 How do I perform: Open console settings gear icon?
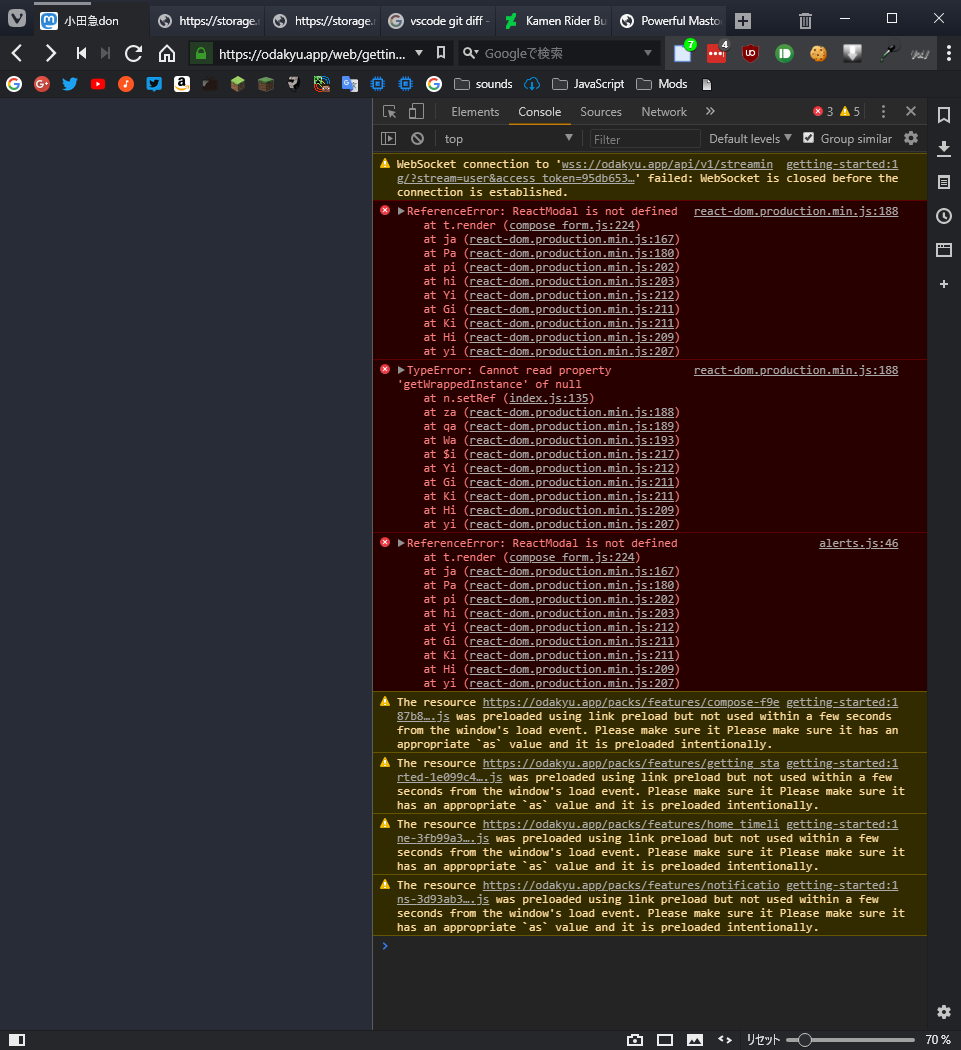click(911, 138)
